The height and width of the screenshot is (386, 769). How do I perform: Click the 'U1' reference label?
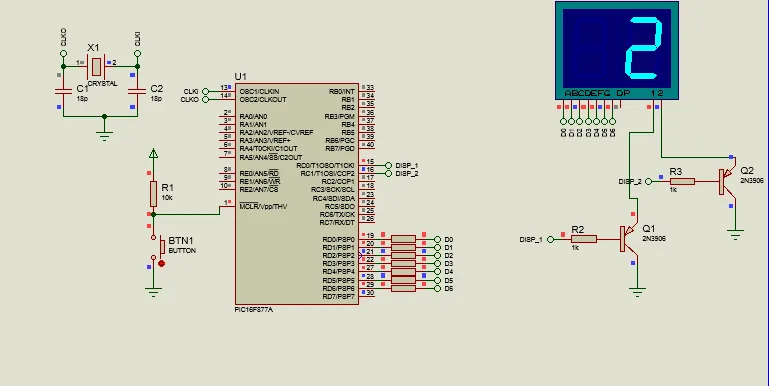(240, 77)
